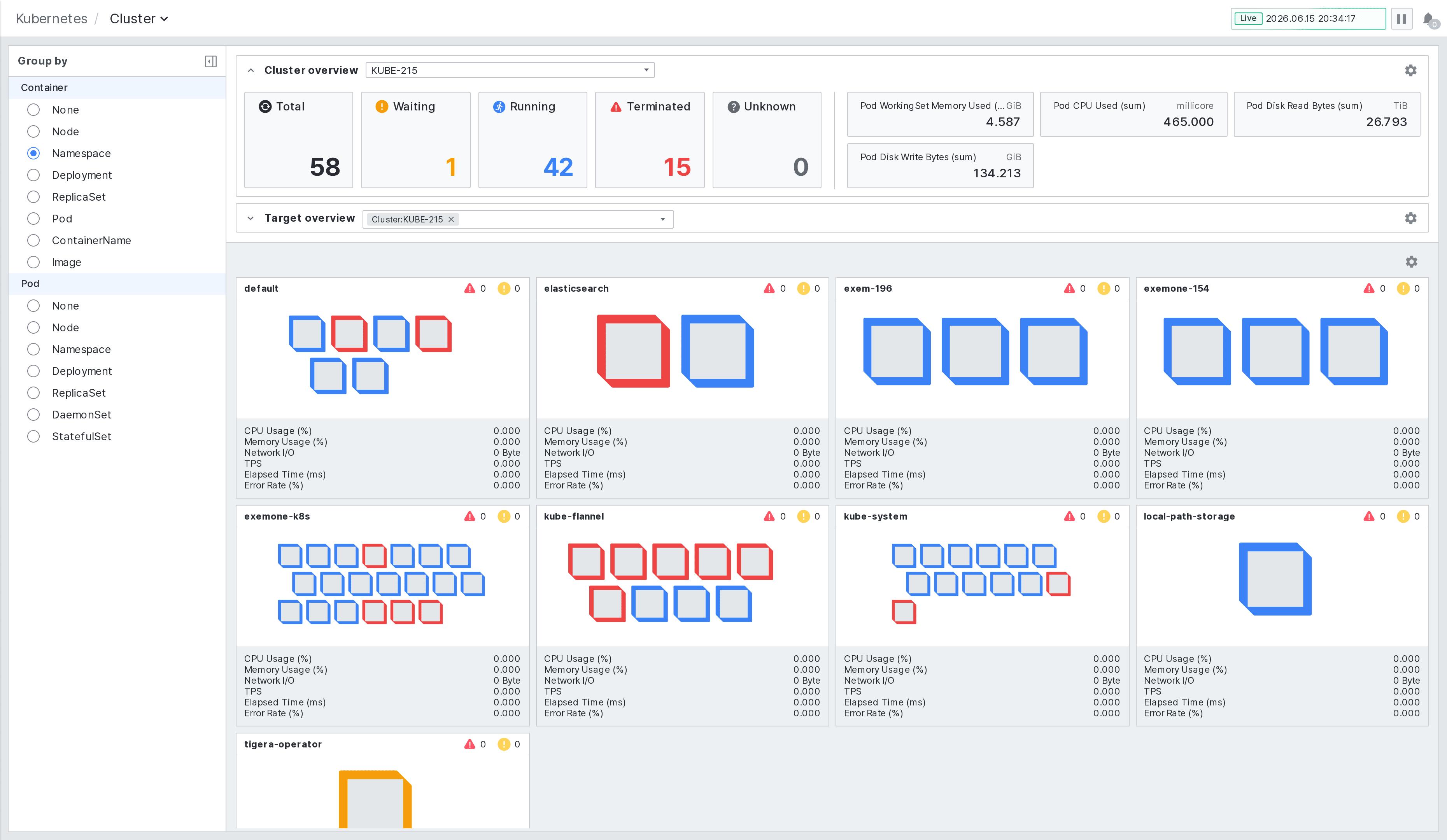This screenshot has height=840, width=1447.
Task: Open the Running pods count card
Action: 533,140
